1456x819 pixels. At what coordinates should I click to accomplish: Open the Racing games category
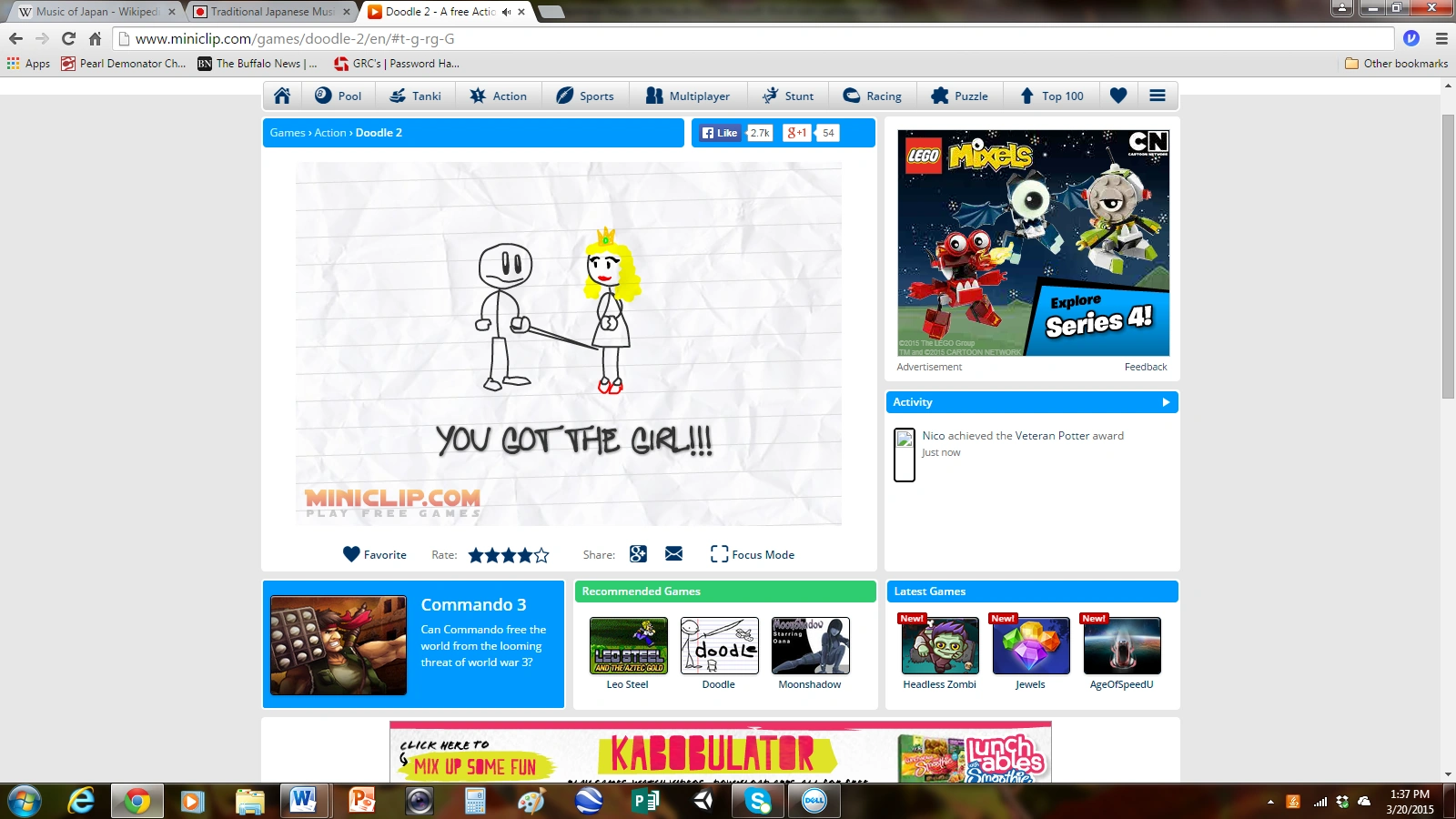(x=872, y=96)
